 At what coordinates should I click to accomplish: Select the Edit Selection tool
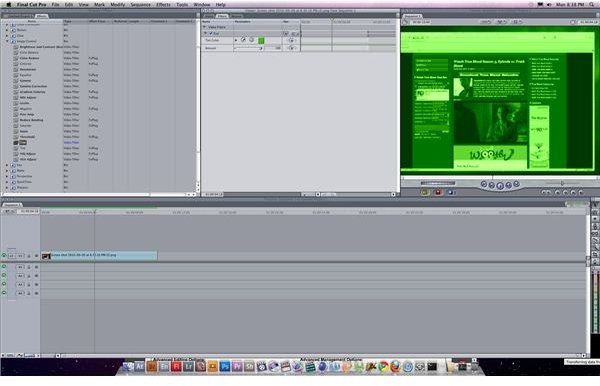point(595,212)
